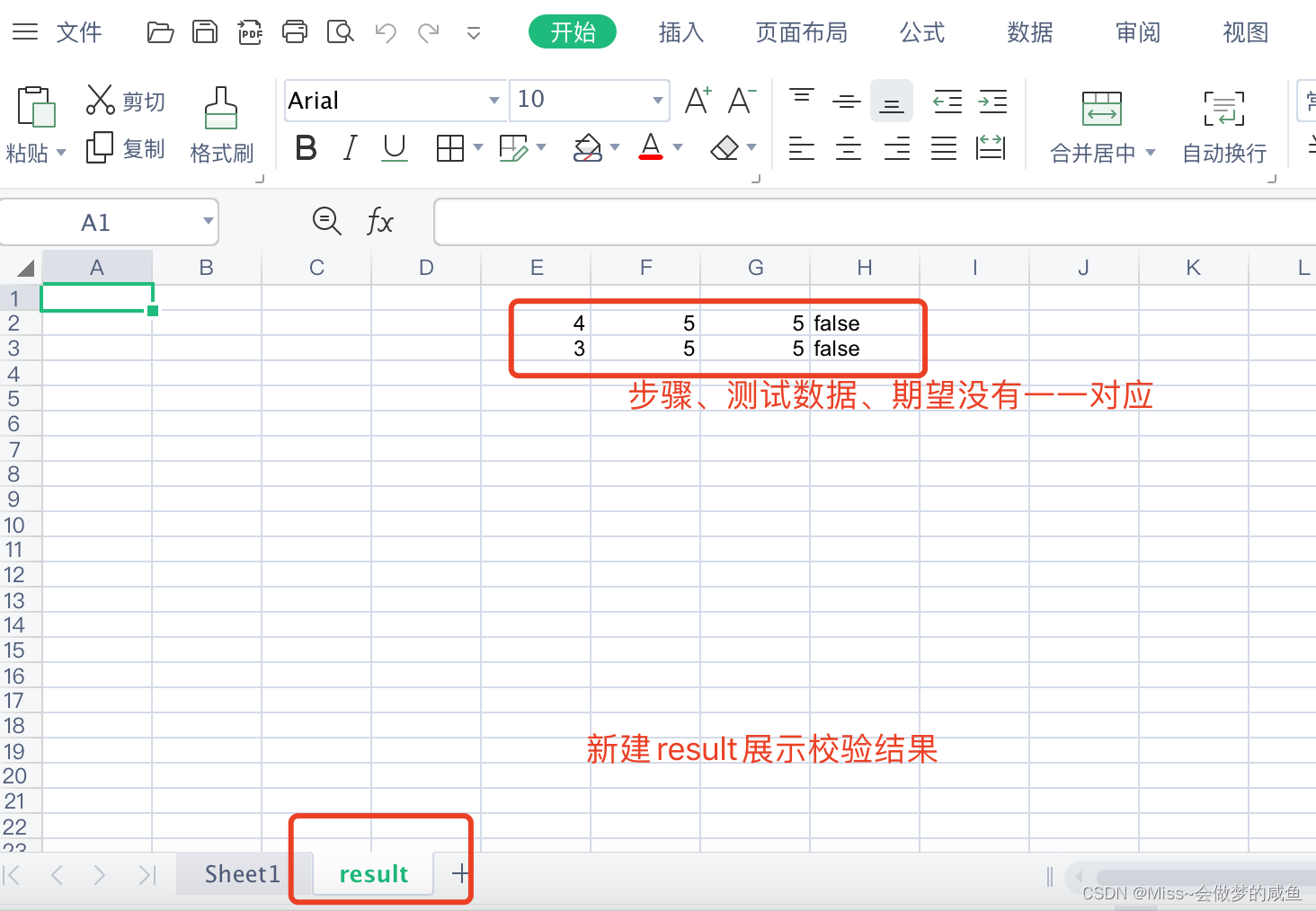
Task: Go to last sheet navigation arrow
Action: pyautogui.click(x=147, y=874)
